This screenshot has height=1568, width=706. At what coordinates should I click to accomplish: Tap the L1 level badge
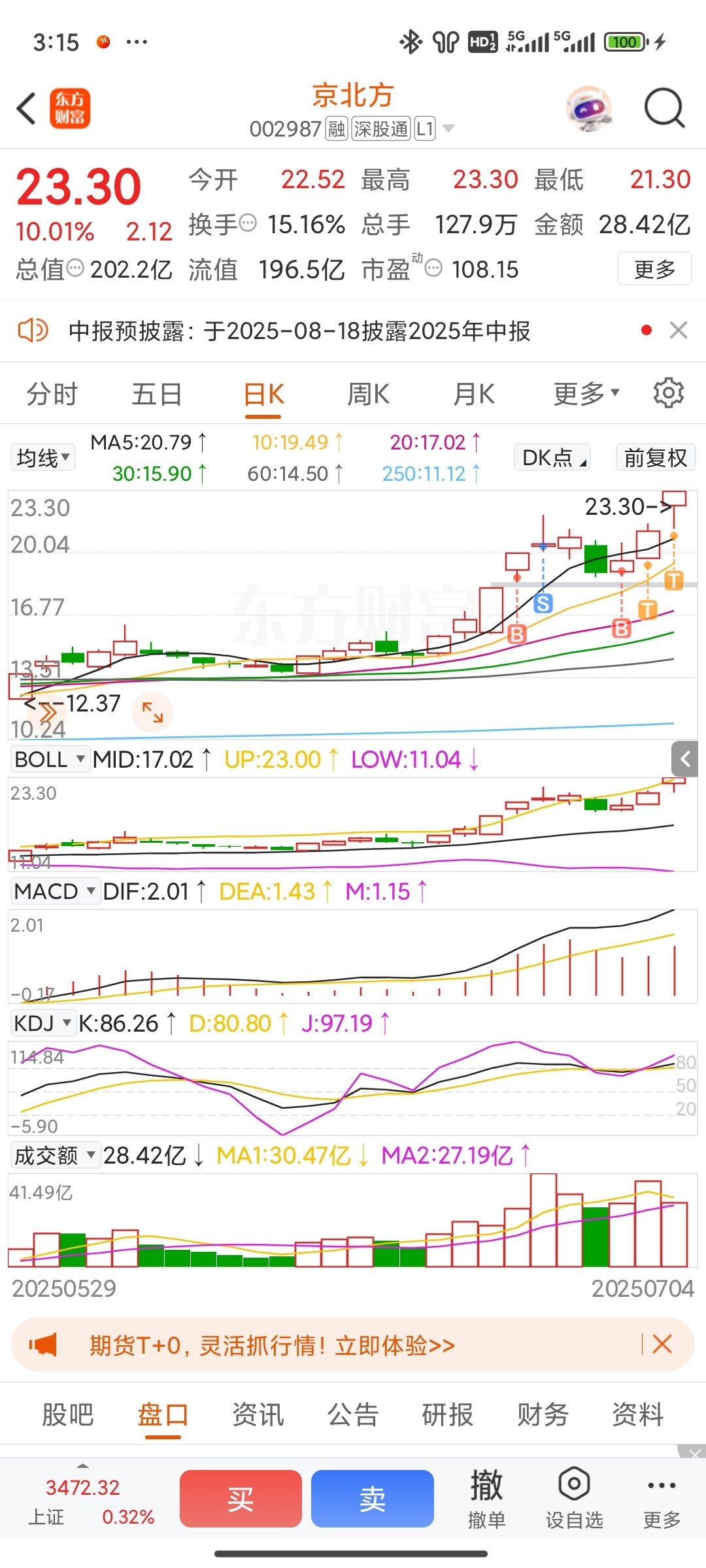(x=425, y=129)
